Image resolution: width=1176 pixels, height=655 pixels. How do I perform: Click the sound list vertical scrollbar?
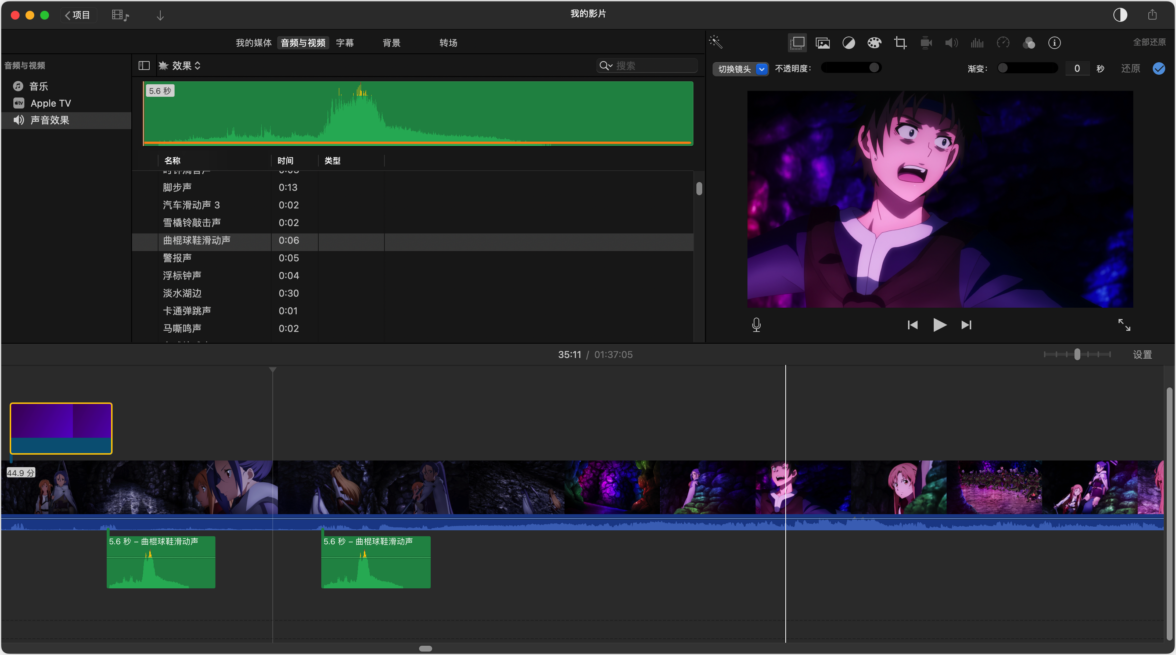click(x=699, y=188)
